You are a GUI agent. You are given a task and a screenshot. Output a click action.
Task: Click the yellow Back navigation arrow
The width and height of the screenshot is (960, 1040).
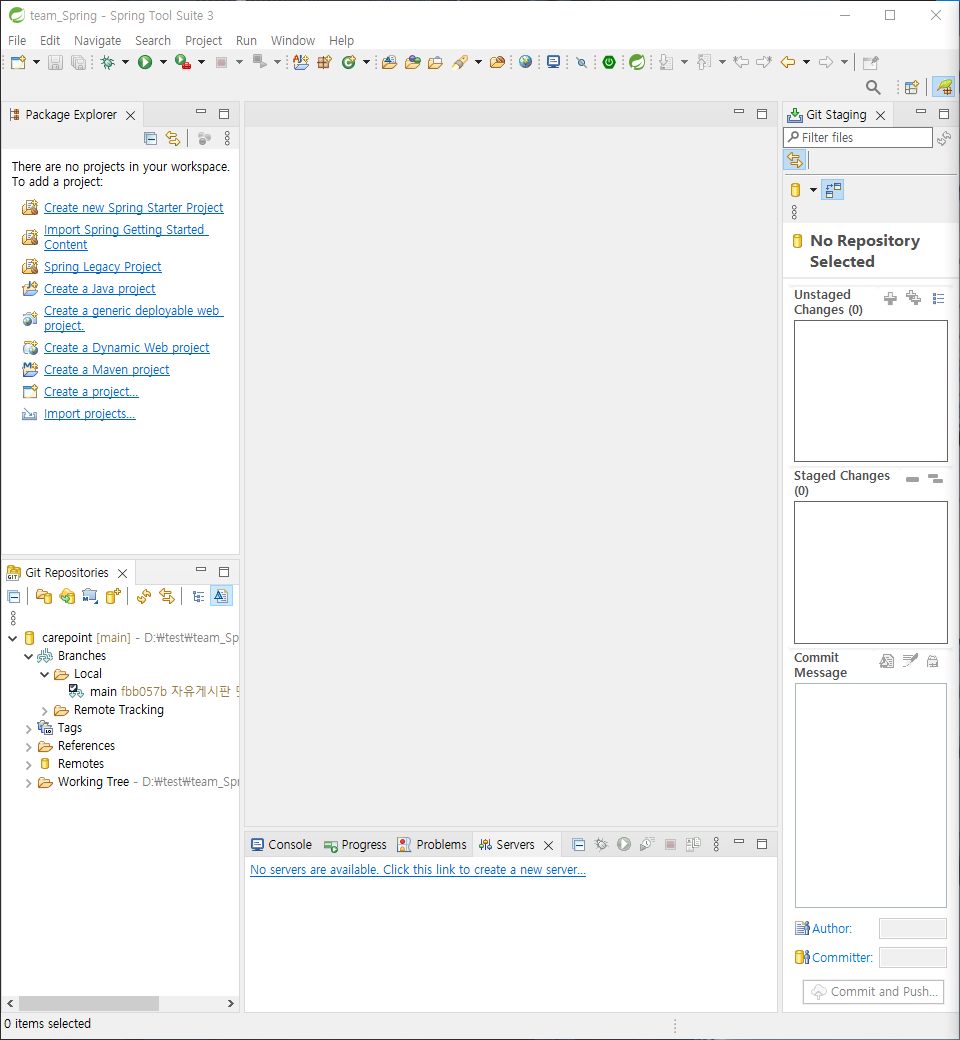(788, 62)
